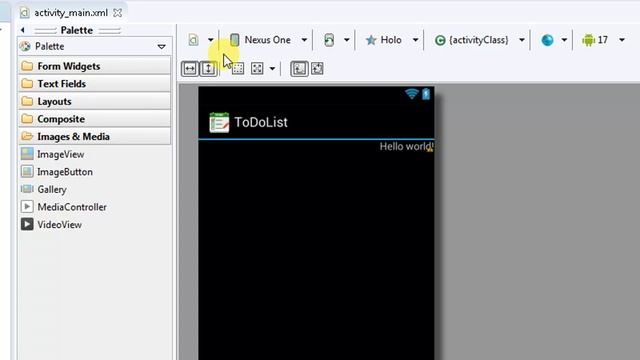Click the {activityClass} label
Screen dimensions: 640x360
pyautogui.click(x=479, y=40)
